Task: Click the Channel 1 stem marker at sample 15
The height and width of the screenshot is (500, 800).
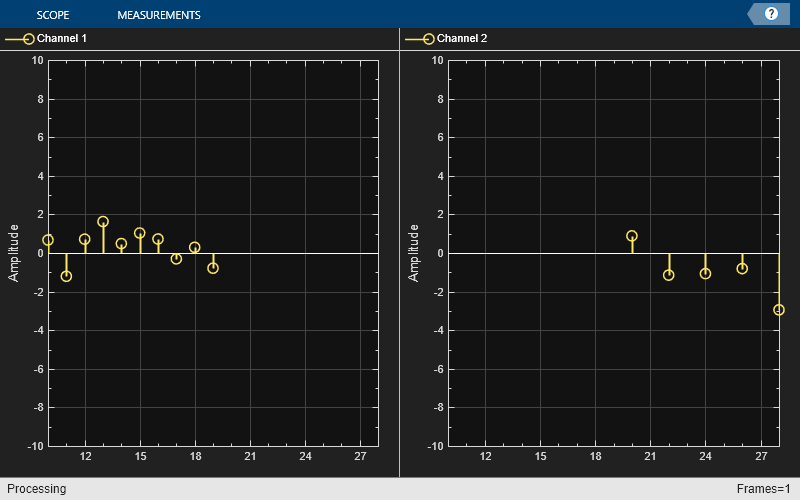Action: [x=140, y=233]
